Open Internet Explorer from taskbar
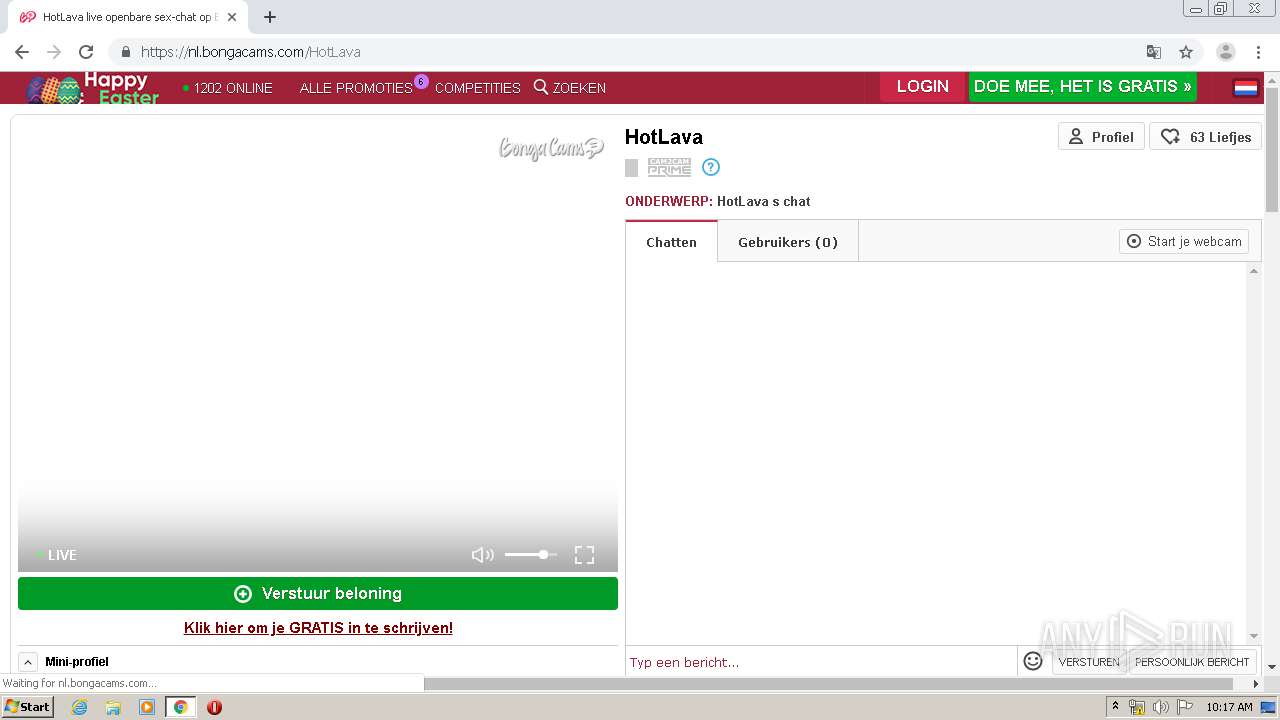Image resolution: width=1280 pixels, height=720 pixels. (79, 707)
